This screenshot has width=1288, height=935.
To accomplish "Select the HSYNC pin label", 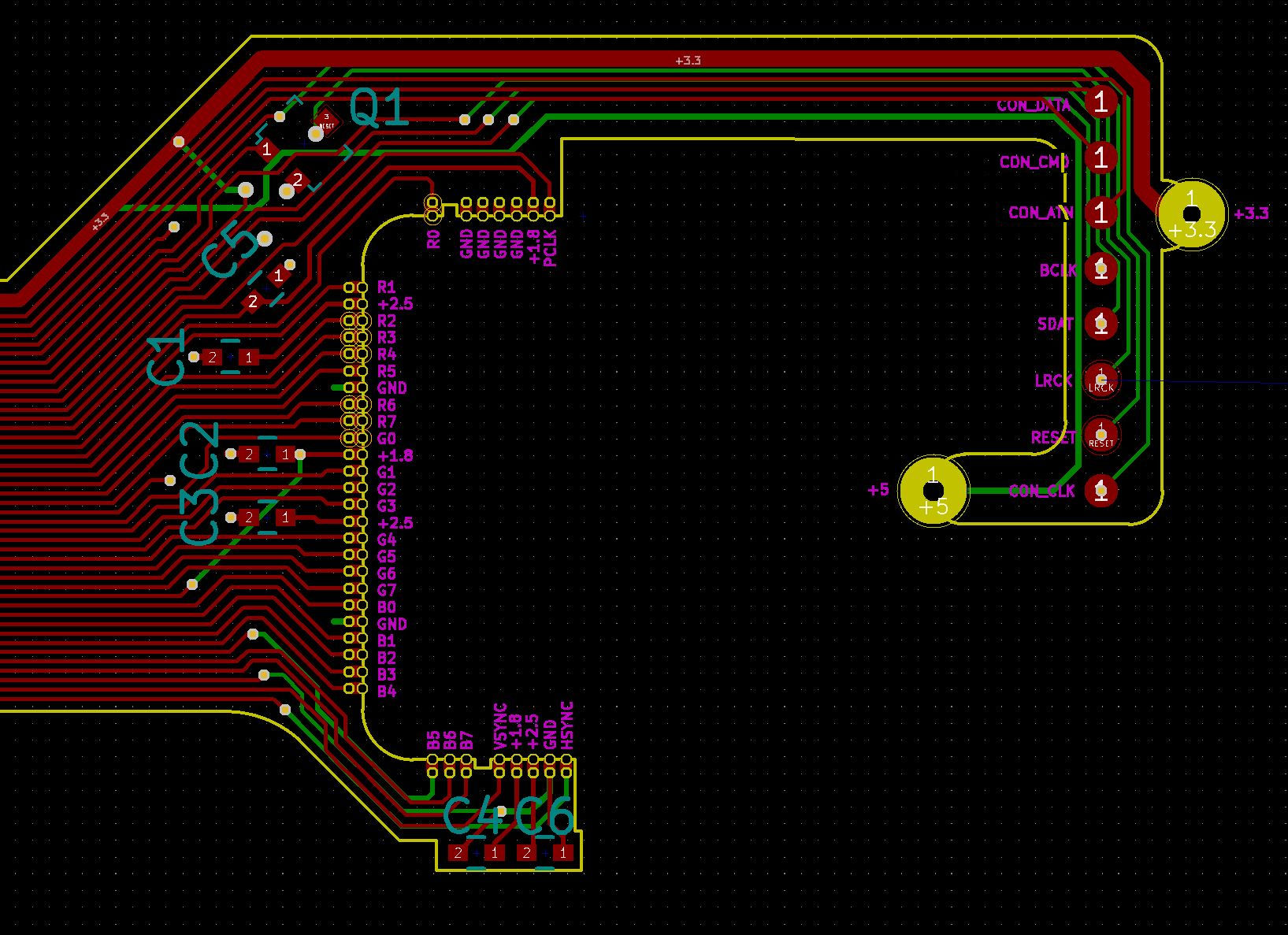I will 568,725.
